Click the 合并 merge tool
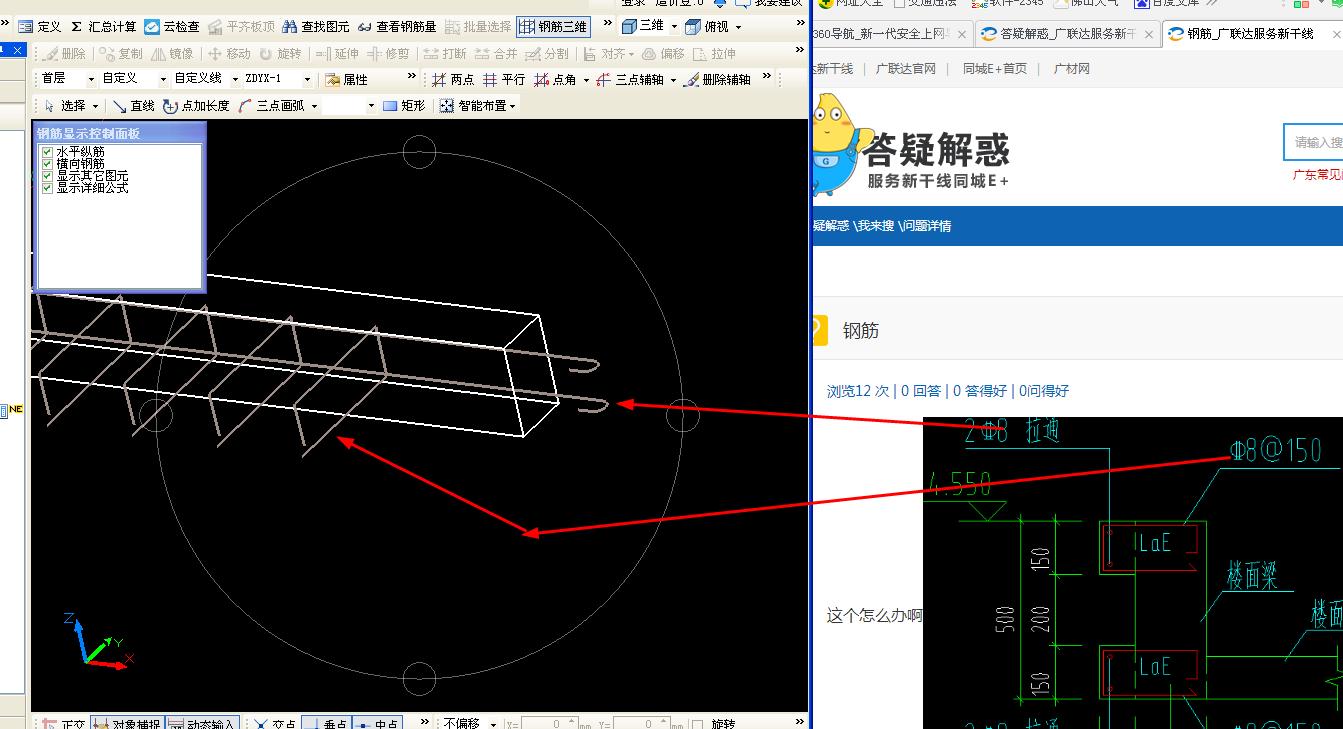Image resolution: width=1343 pixels, height=729 pixels. 496,54
